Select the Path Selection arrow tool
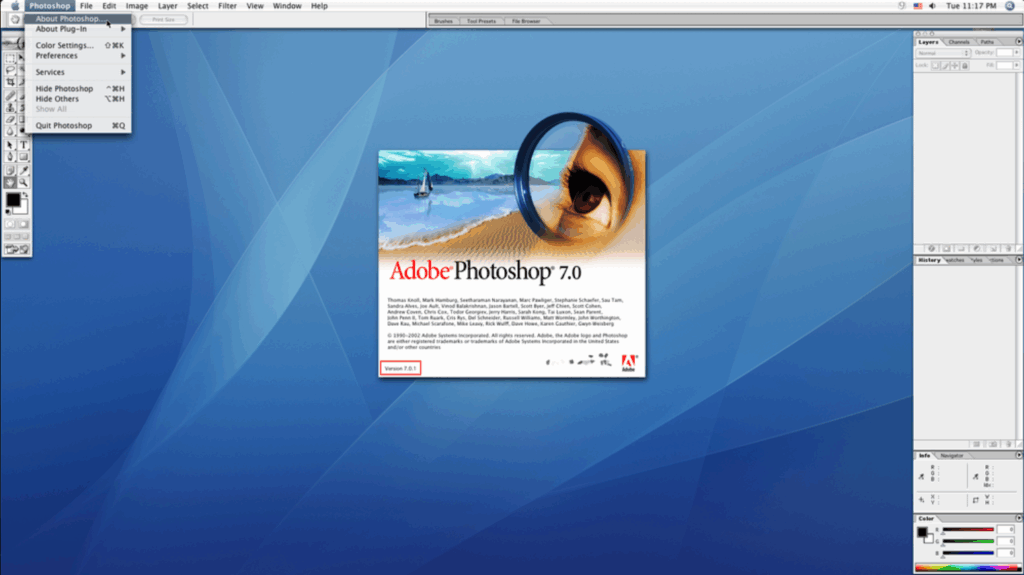 (10, 145)
